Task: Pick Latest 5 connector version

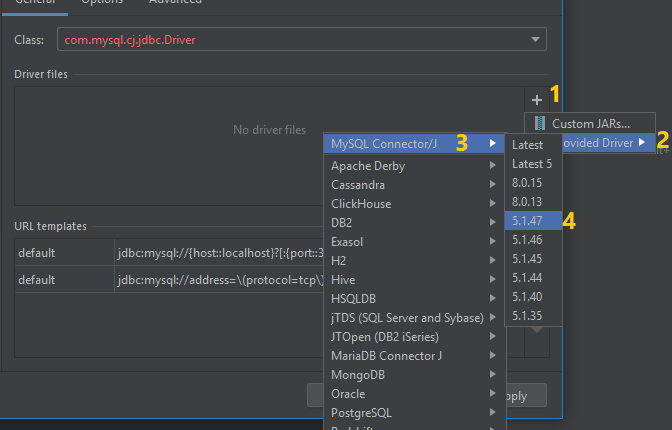Action: [533, 164]
